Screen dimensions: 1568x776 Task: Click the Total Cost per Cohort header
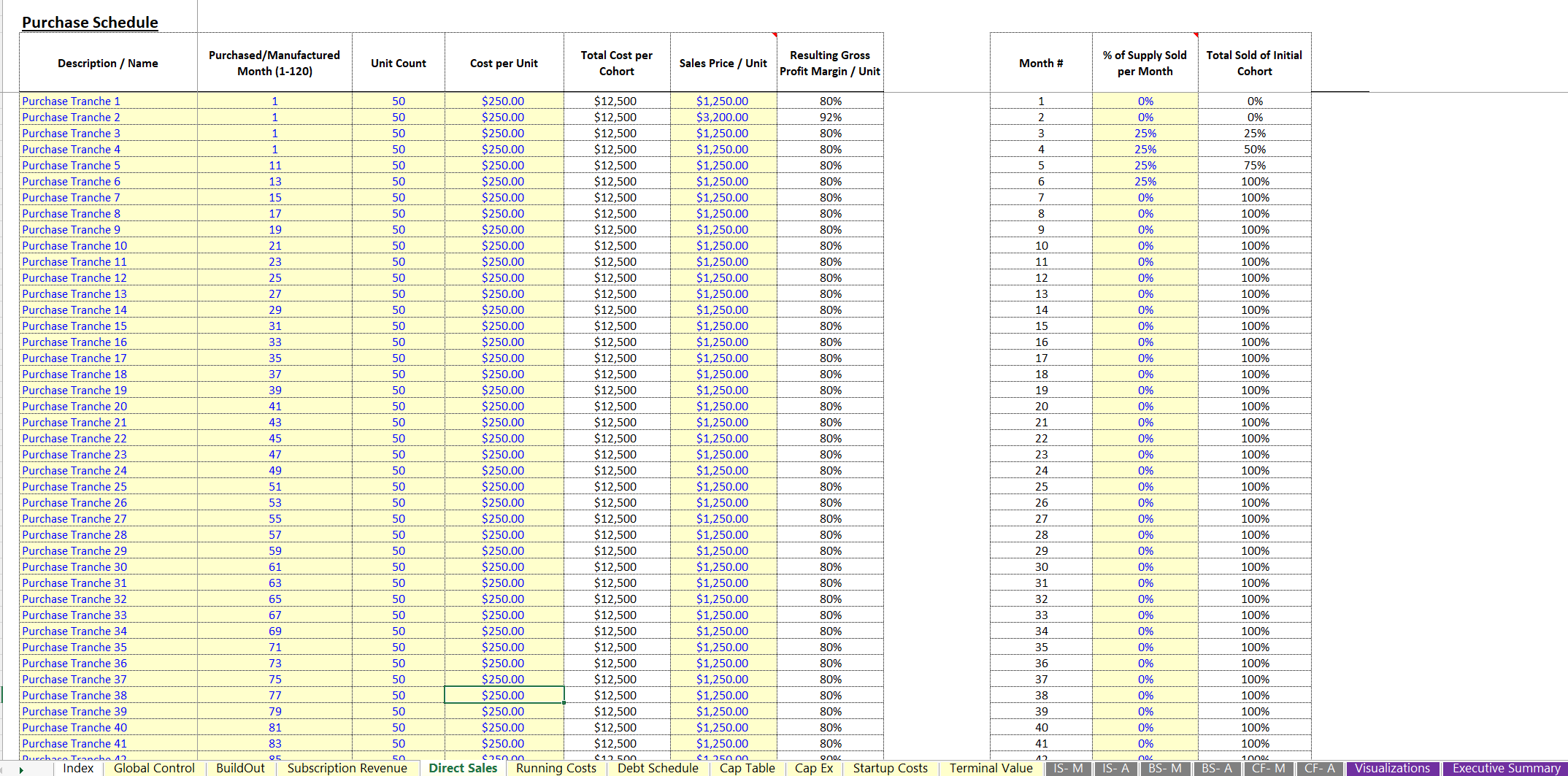tap(617, 63)
